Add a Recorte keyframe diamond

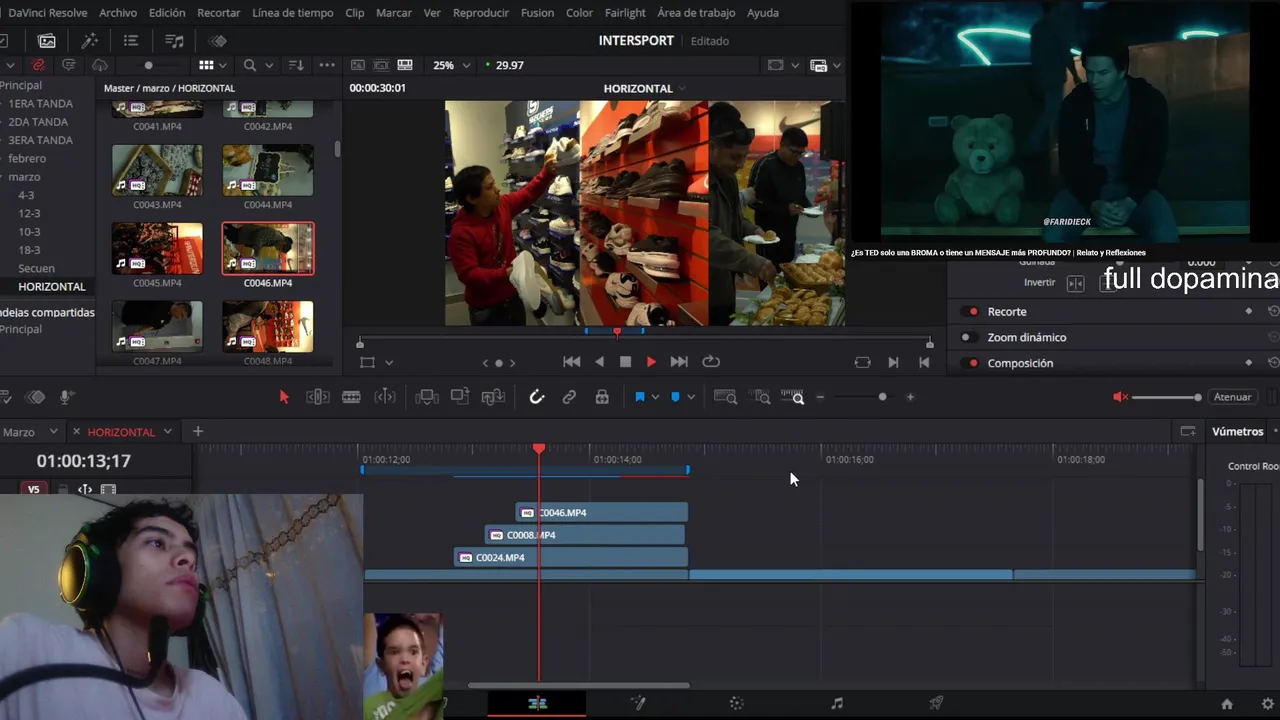coord(1248,311)
